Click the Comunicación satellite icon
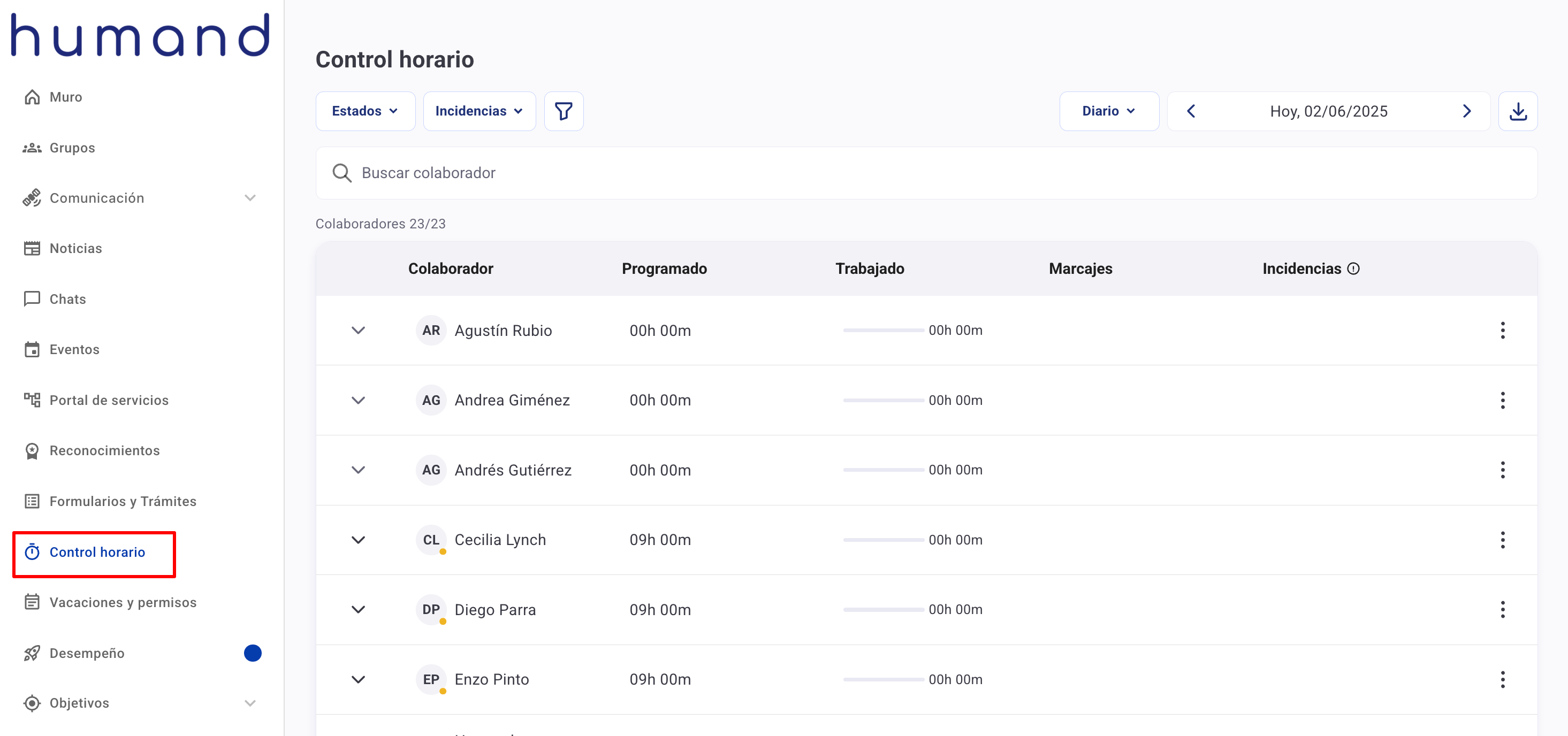Viewport: 1568px width, 736px height. (x=32, y=198)
